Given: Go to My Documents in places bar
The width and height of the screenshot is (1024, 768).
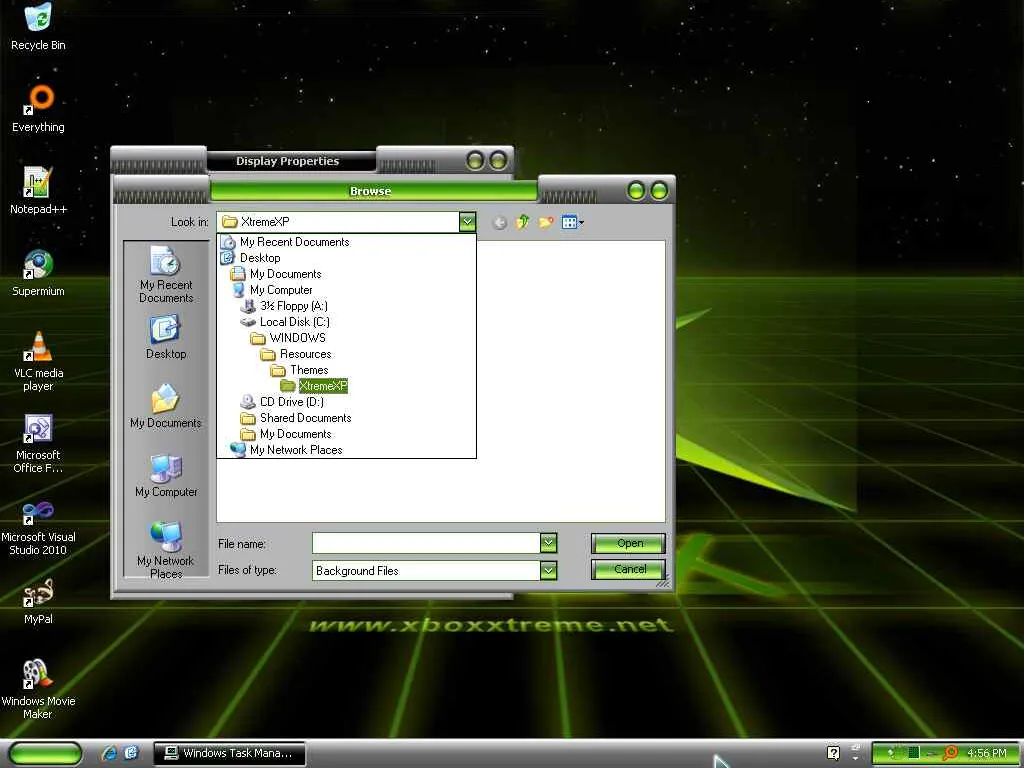Looking at the screenshot, I should (166, 406).
